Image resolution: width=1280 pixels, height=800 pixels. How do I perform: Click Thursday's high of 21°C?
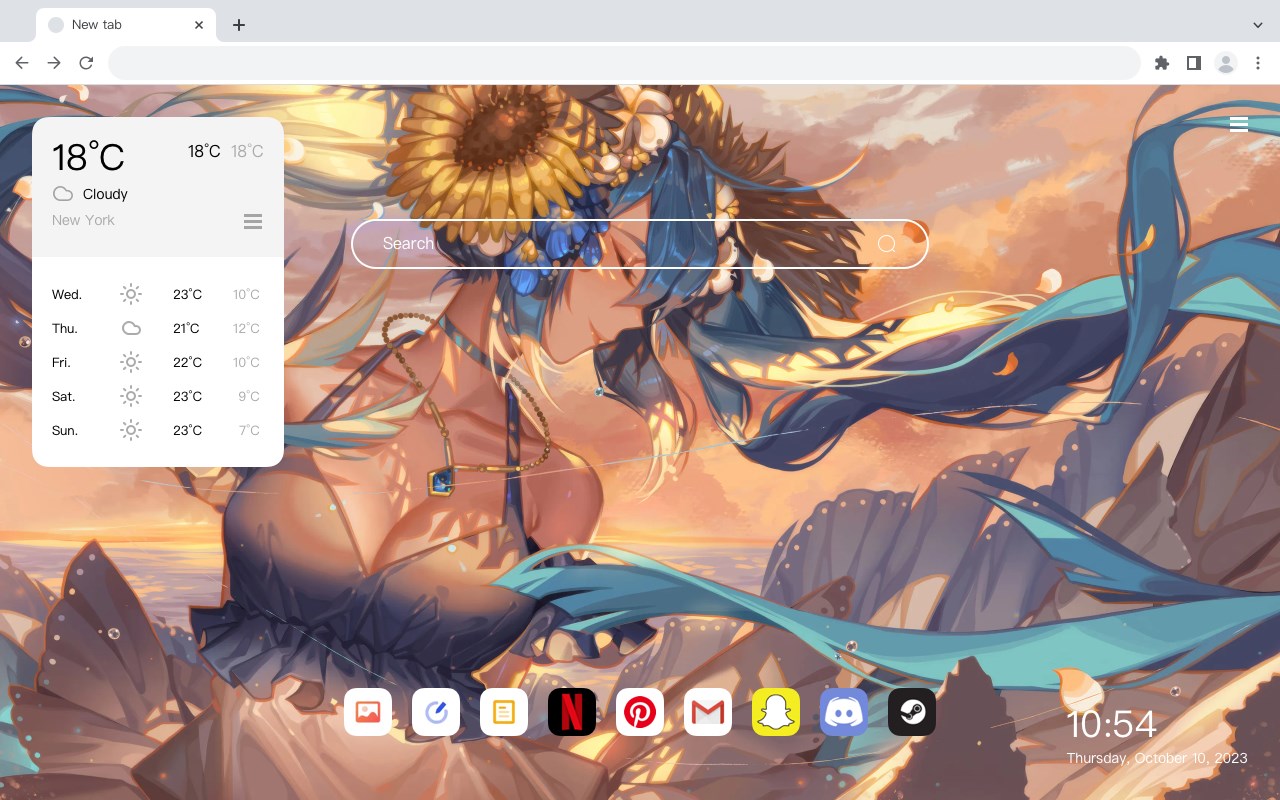click(x=186, y=329)
